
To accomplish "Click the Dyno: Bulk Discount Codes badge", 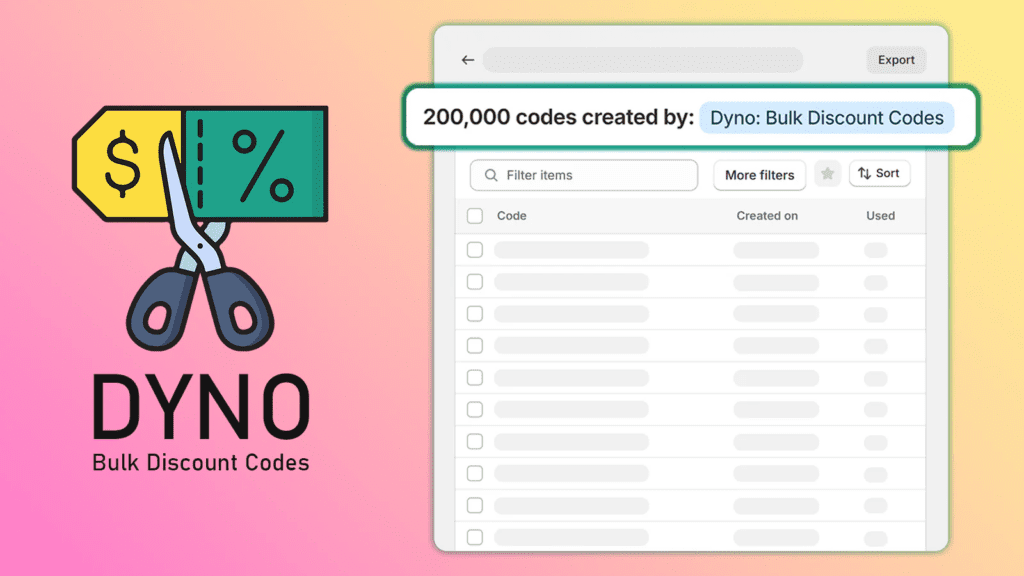I will click(x=826, y=118).
